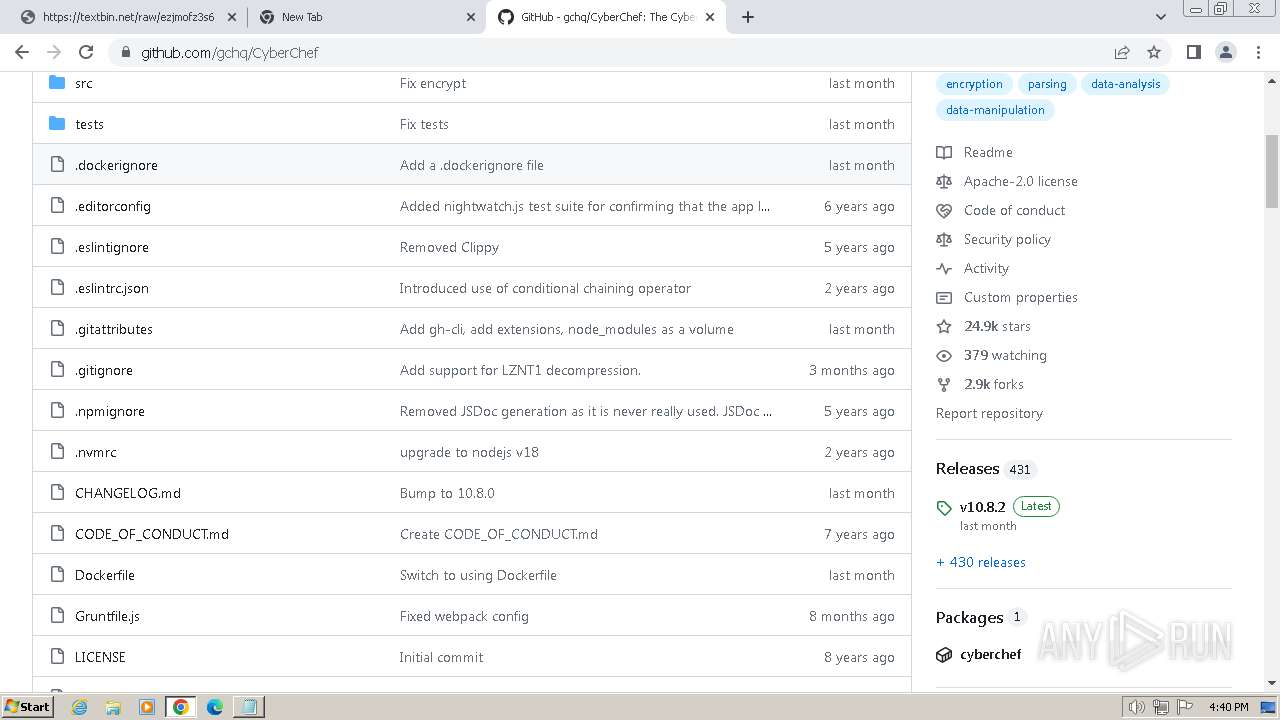Open Chrome side panel
The height and width of the screenshot is (720, 1280).
pos(1193,52)
